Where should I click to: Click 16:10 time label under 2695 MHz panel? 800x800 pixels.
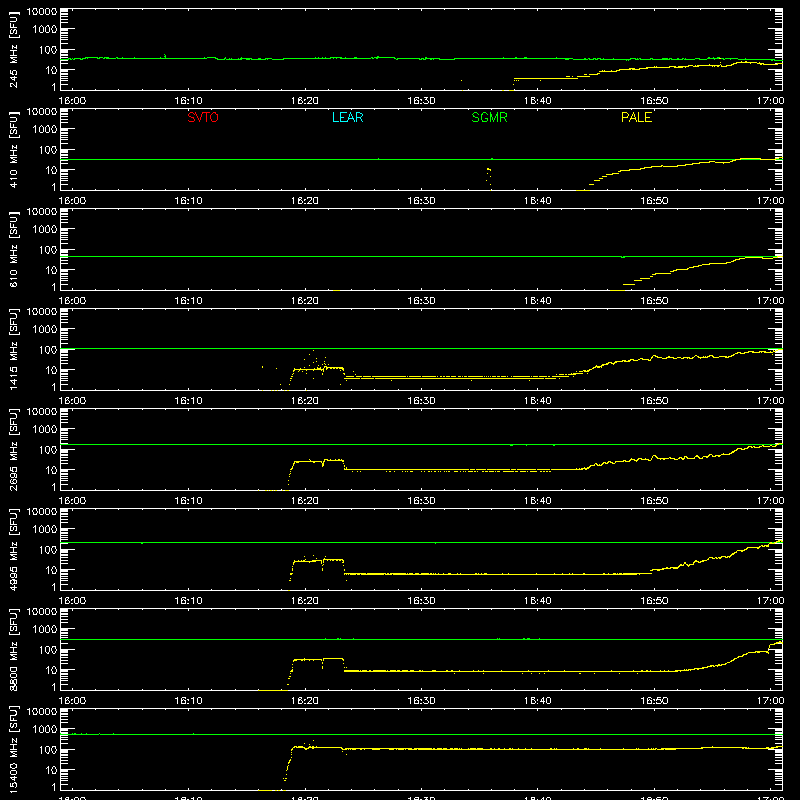tap(188, 501)
